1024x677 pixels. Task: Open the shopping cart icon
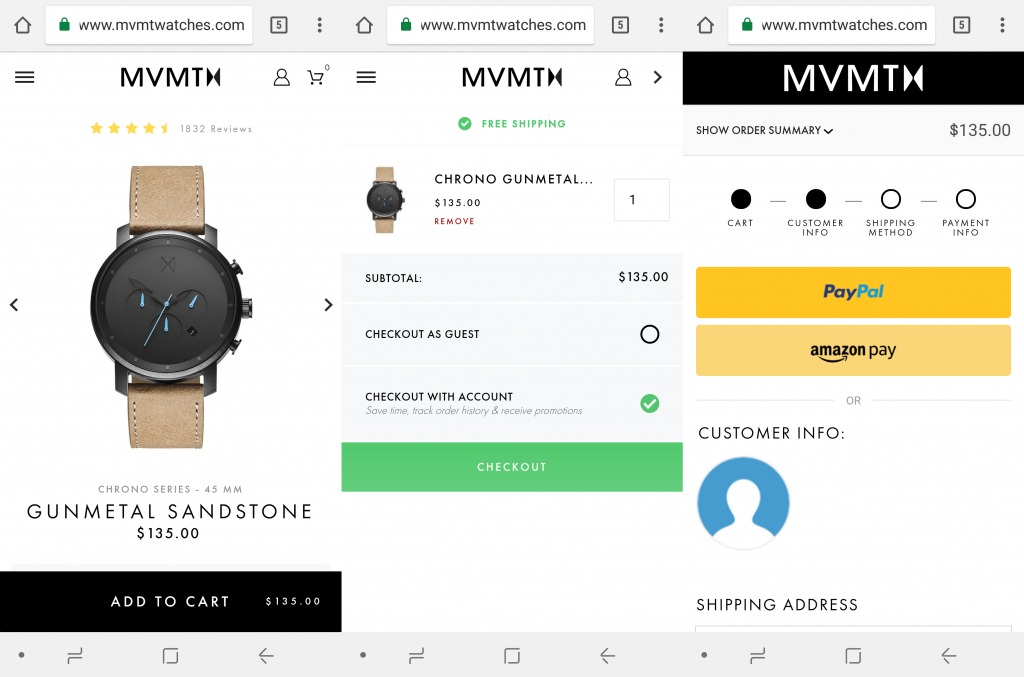(317, 76)
